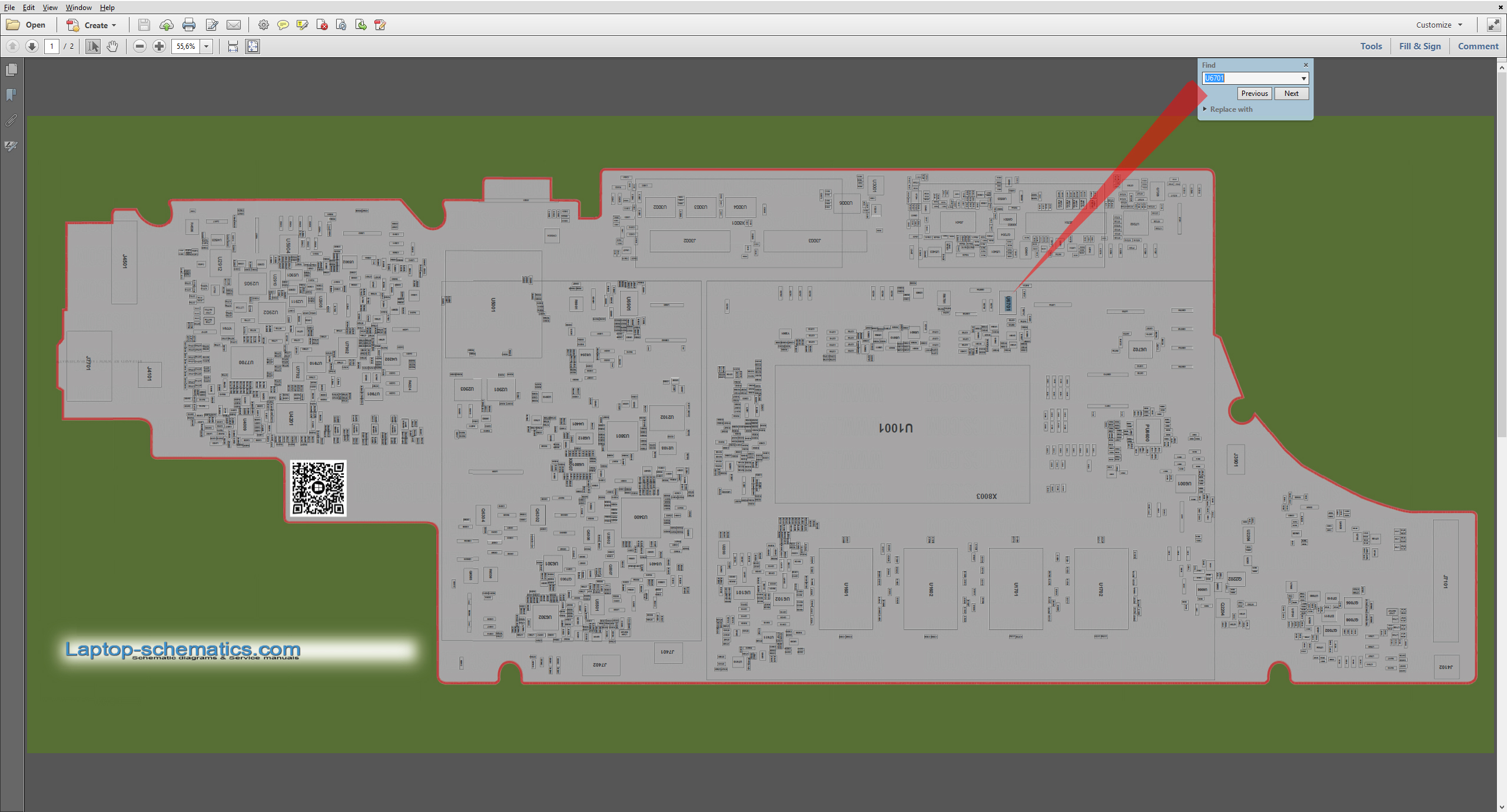
Task: Click the Print file icon
Action: pos(188,25)
